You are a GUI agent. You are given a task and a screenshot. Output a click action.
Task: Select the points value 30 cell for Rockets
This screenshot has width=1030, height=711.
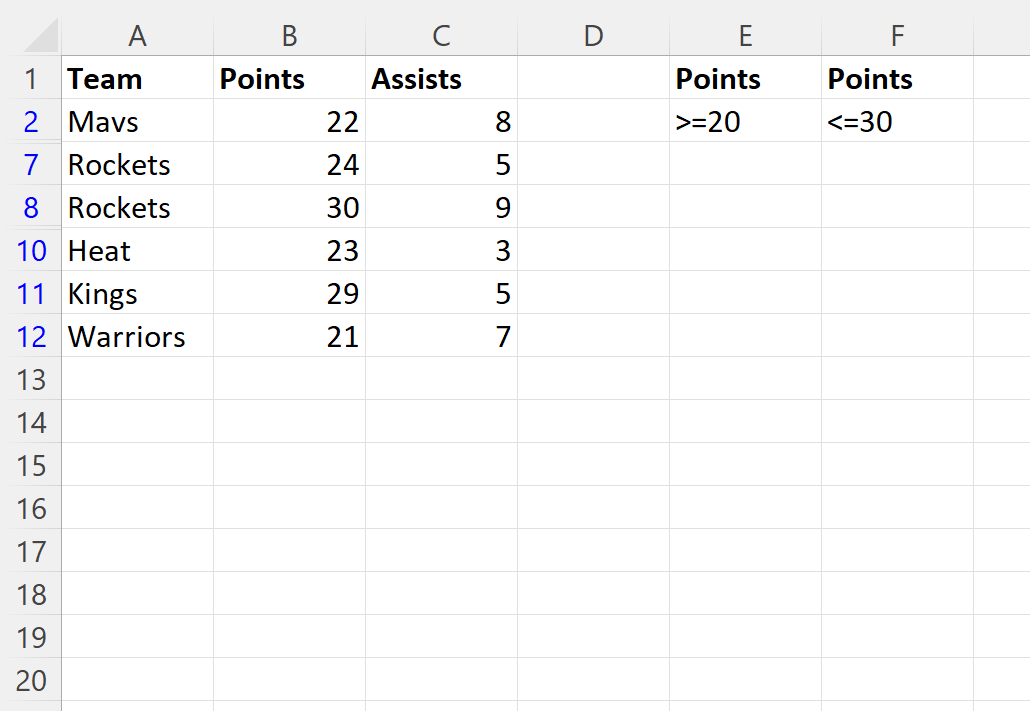click(289, 208)
